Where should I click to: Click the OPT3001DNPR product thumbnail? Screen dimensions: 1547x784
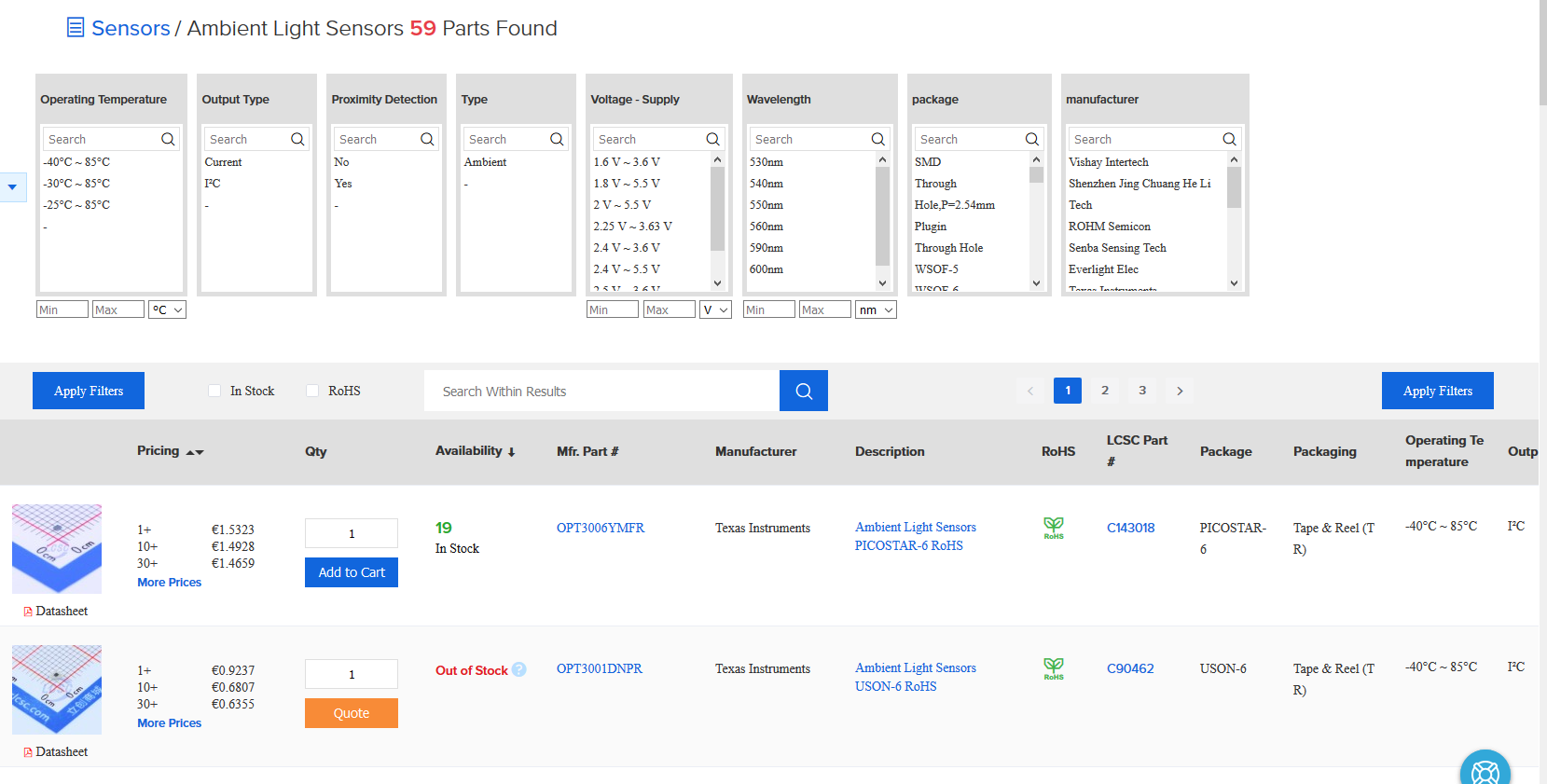[57, 690]
